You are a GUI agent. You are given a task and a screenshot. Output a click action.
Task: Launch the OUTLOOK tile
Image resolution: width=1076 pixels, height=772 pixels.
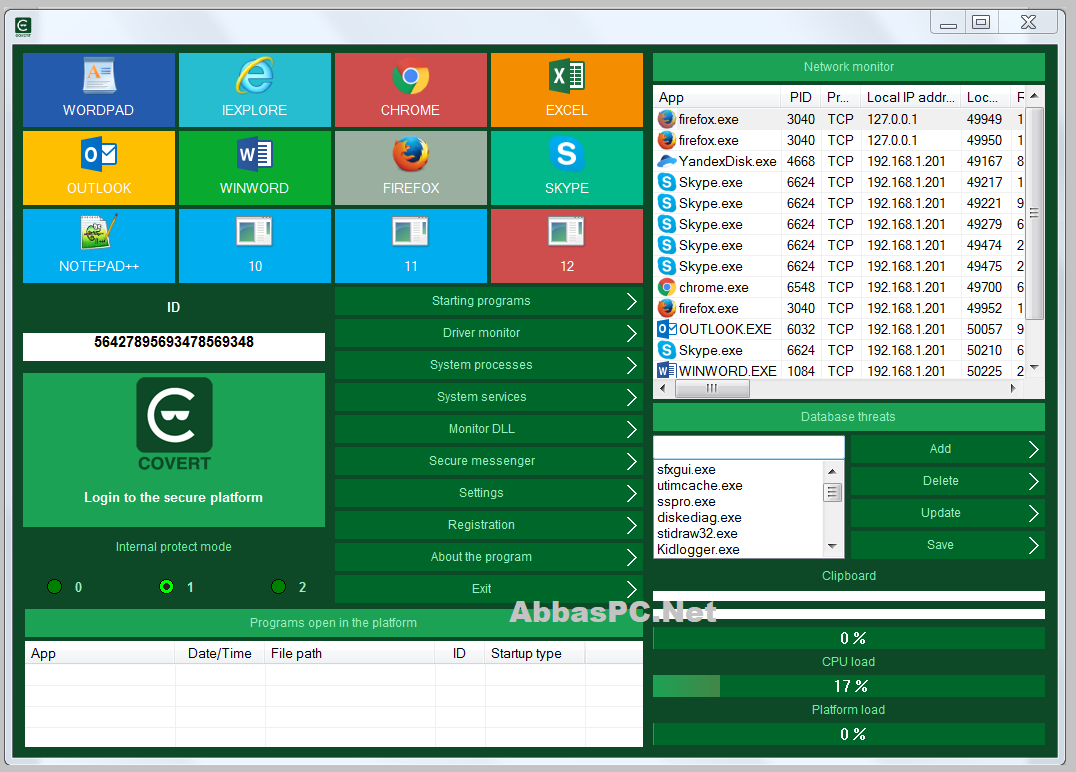click(99, 168)
